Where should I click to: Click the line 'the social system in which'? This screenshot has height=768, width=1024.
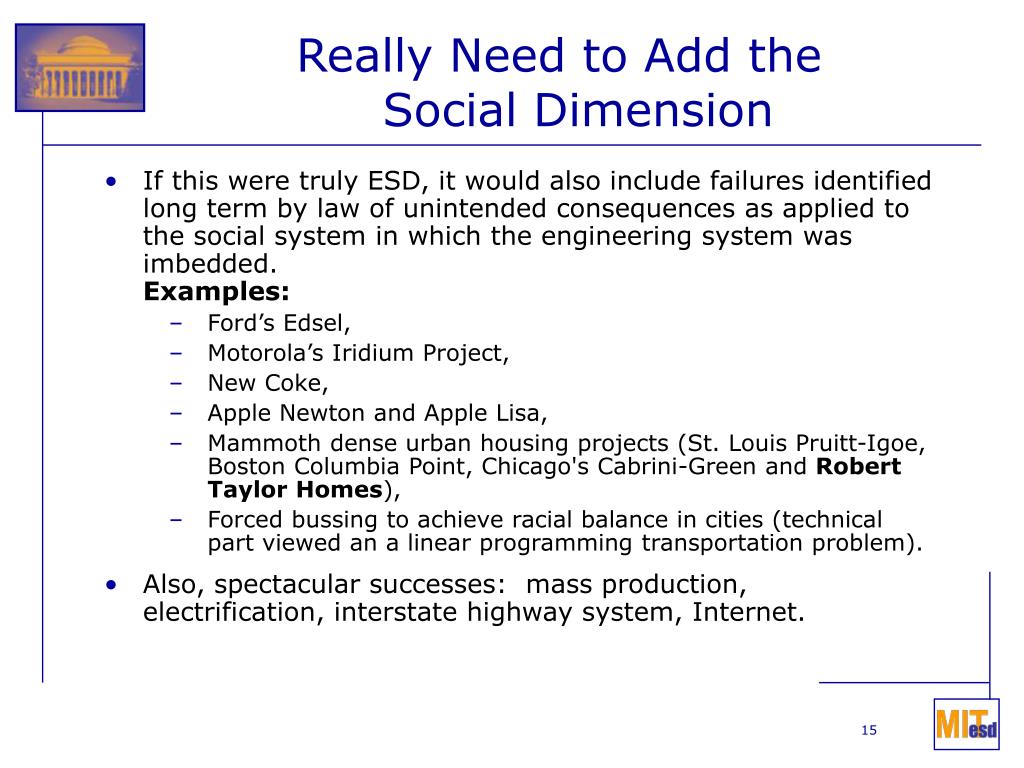497,236
